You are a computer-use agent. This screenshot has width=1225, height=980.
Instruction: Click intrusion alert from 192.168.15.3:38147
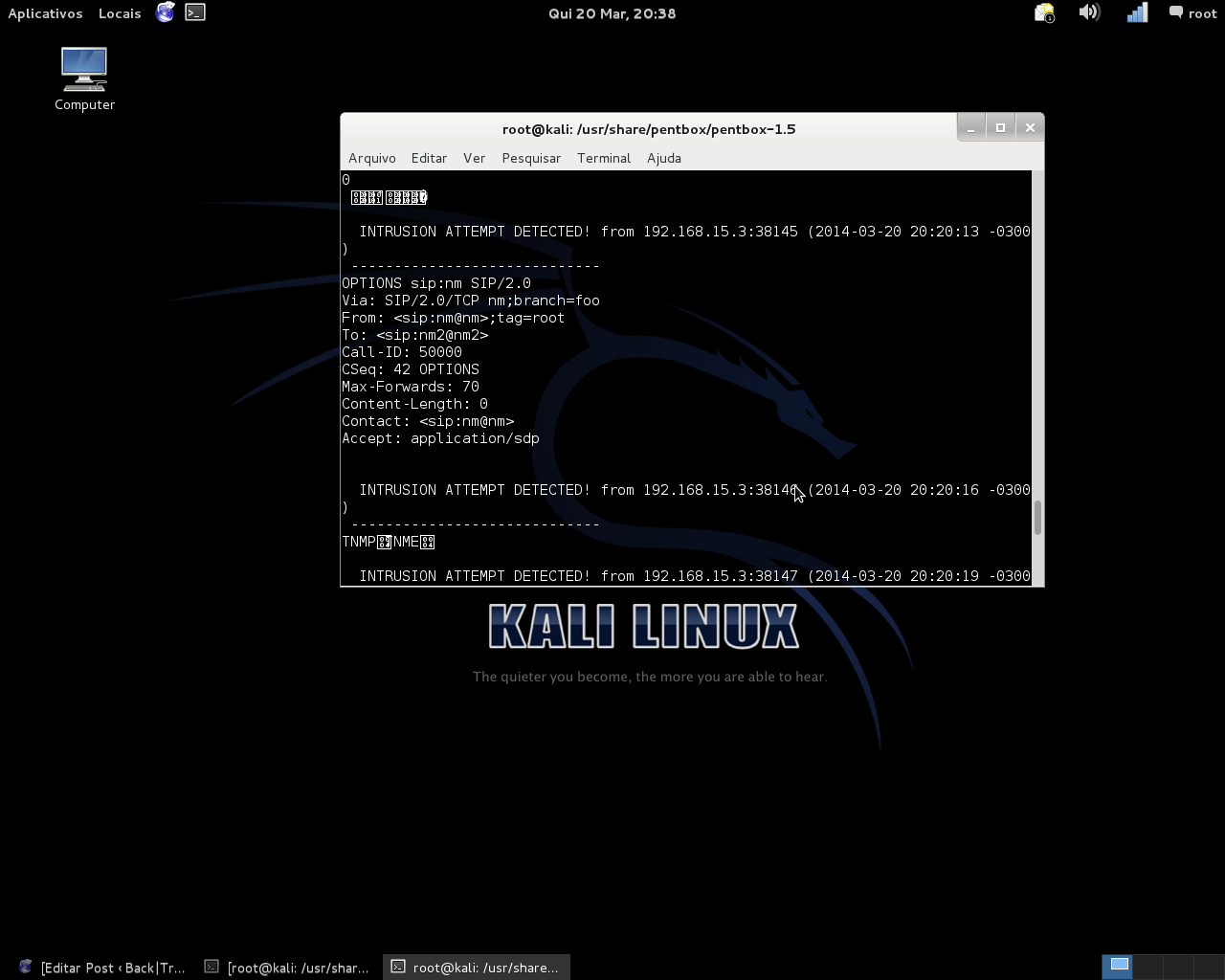click(x=695, y=576)
